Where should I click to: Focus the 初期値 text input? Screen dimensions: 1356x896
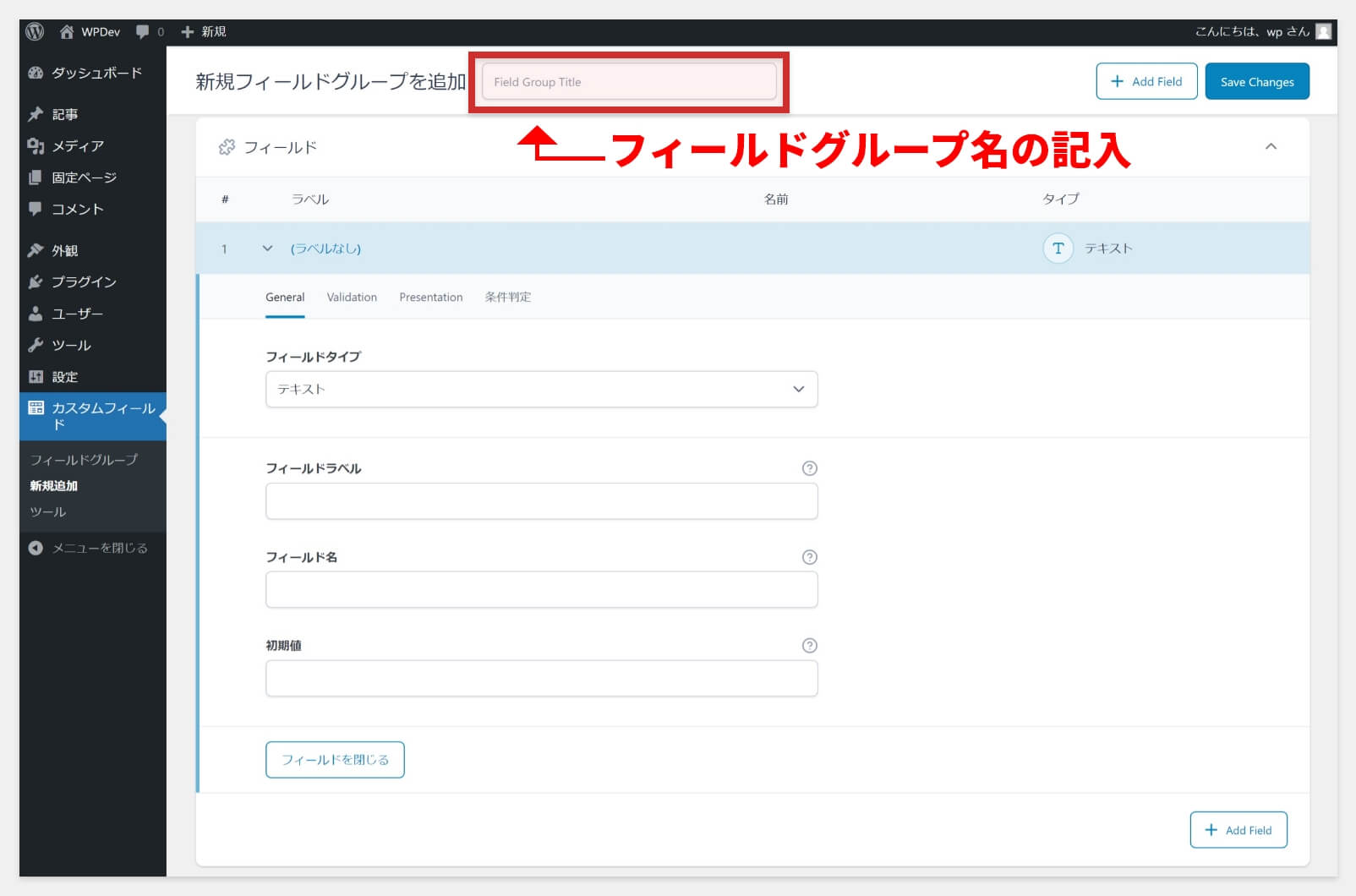pyautogui.click(x=541, y=679)
